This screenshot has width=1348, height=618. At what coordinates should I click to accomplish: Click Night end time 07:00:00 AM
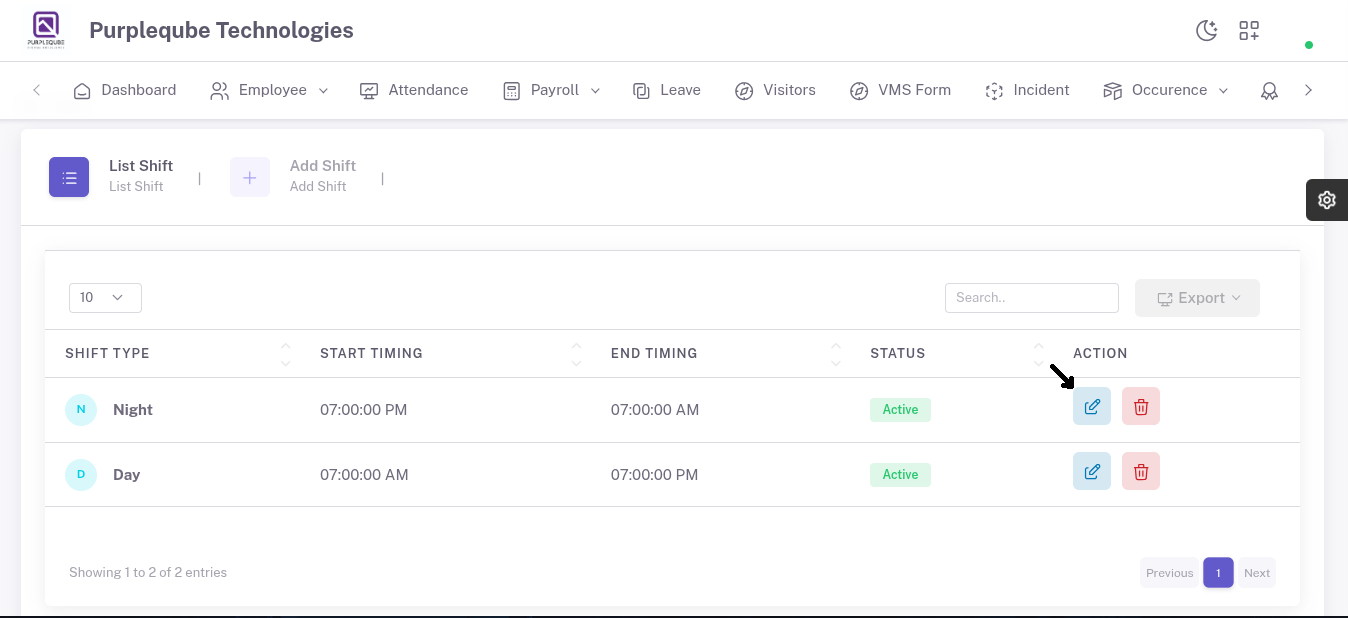pos(655,410)
